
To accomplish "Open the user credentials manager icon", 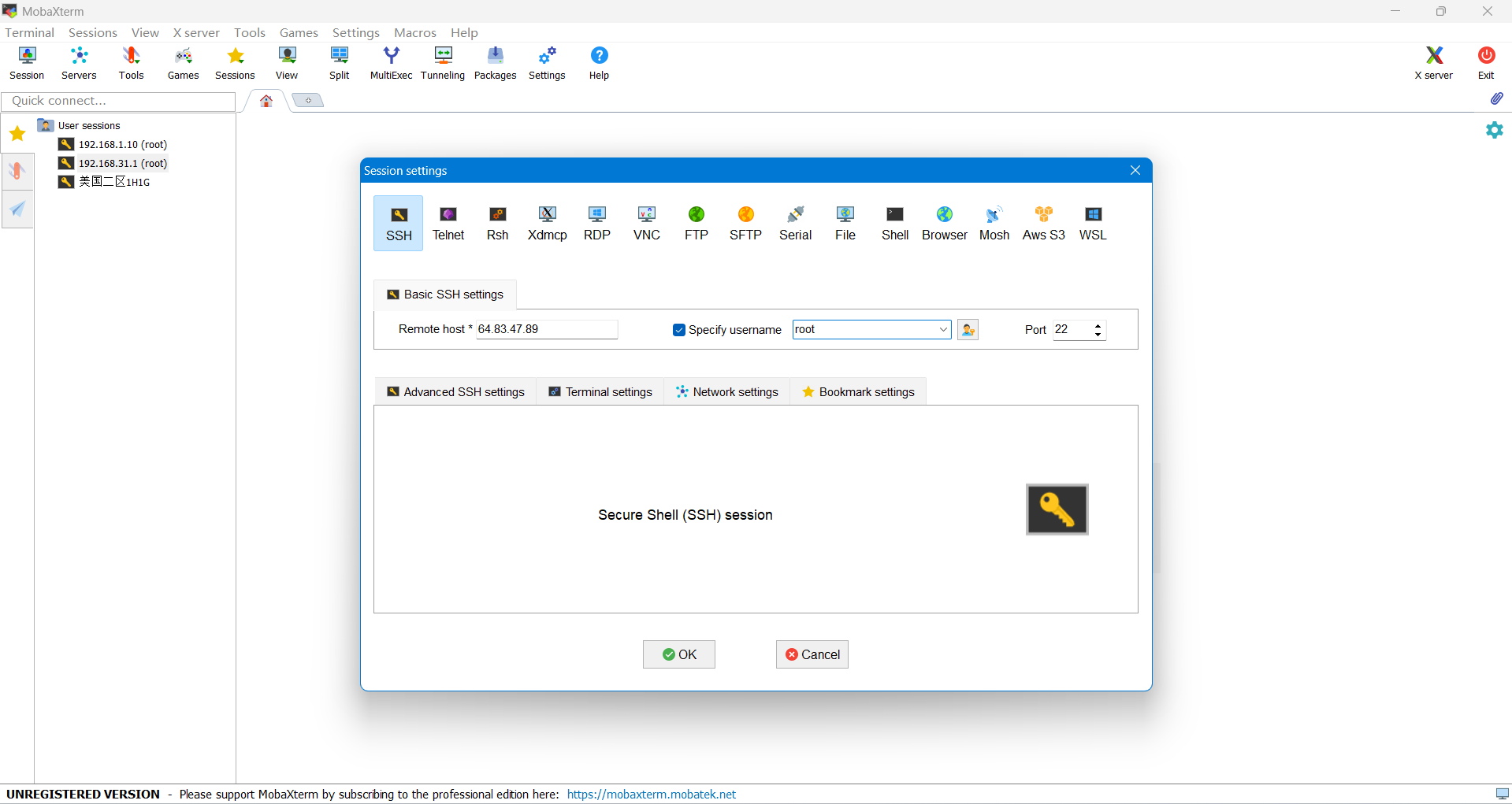I will [x=968, y=330].
